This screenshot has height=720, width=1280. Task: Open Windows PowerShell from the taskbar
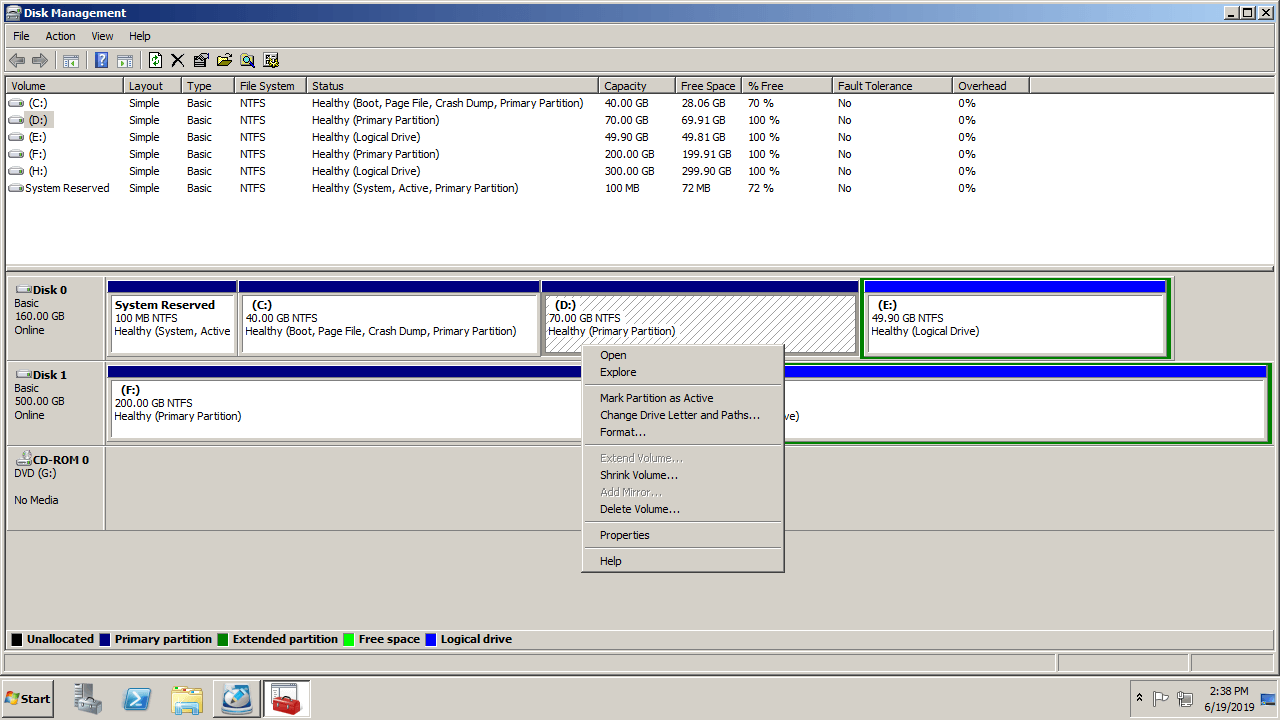pyautogui.click(x=137, y=698)
